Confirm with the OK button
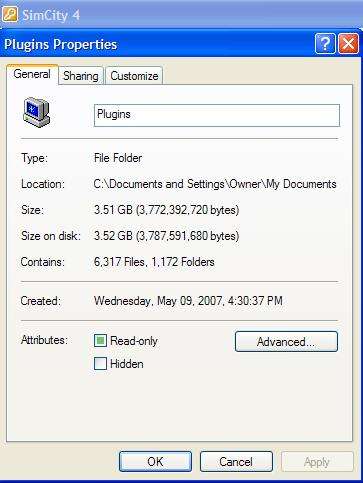This screenshot has height=483, width=363. pyautogui.click(x=155, y=462)
